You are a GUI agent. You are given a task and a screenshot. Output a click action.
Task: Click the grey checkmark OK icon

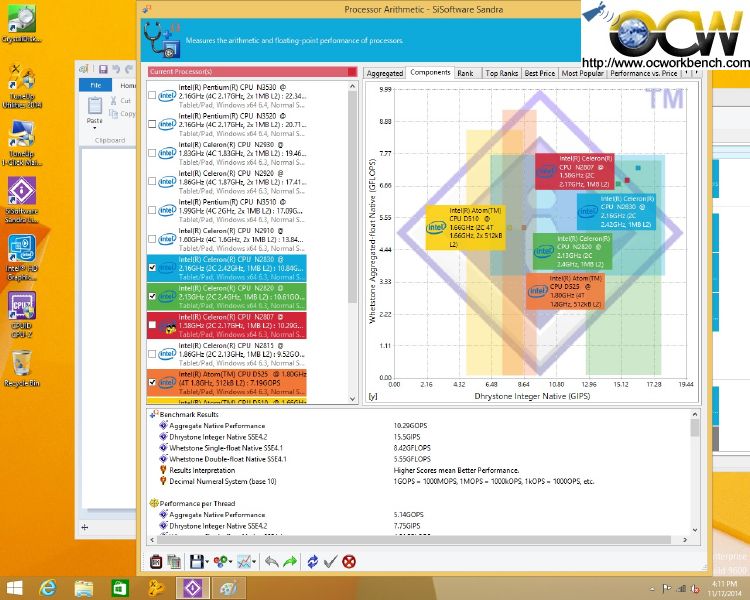(x=330, y=561)
